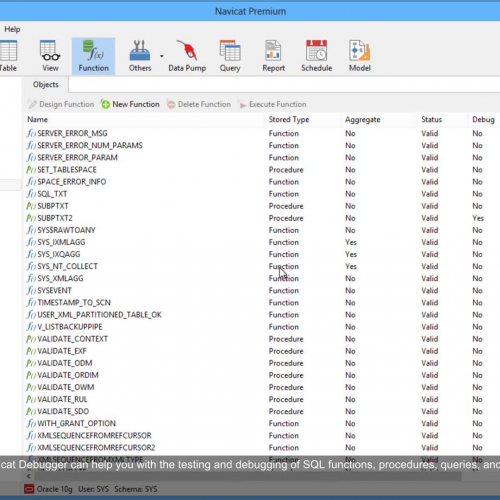The width and height of the screenshot is (500, 500).
Task: Select the VALIDATE_ORDIM procedure name
Action: (68, 375)
